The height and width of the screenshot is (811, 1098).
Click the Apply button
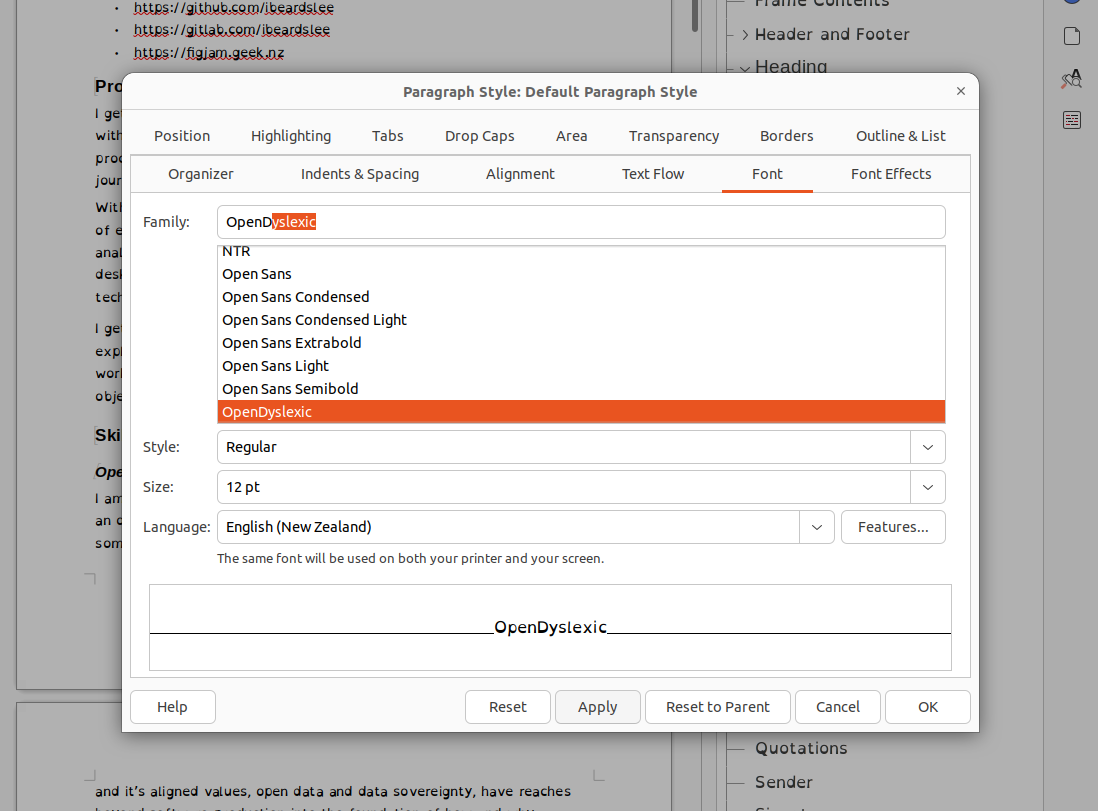click(x=597, y=707)
